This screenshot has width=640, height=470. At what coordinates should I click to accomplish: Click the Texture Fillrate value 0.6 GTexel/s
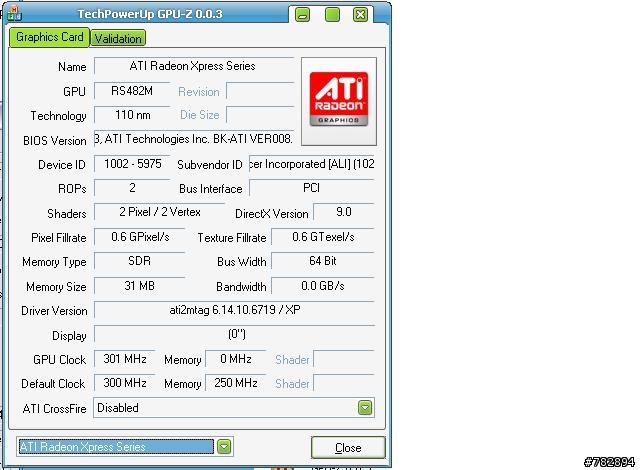click(x=323, y=237)
